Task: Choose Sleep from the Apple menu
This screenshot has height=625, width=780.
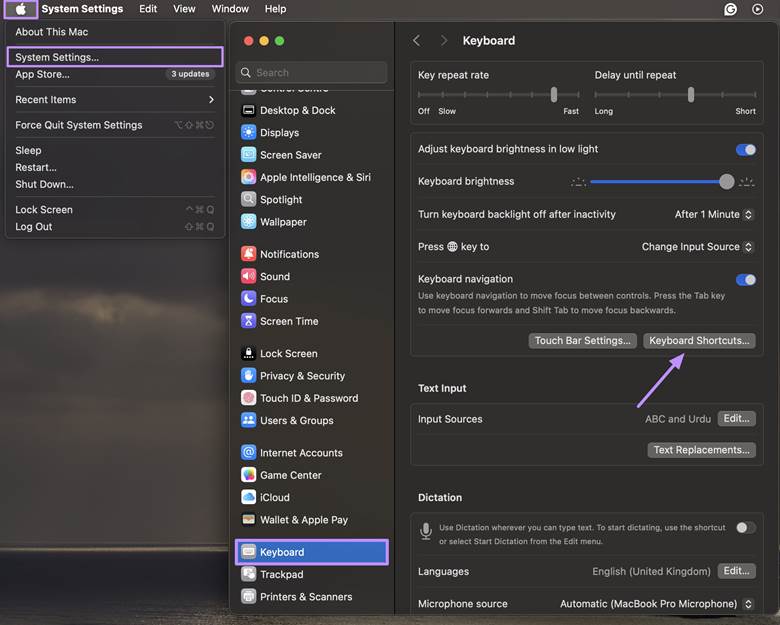Action: [28, 150]
